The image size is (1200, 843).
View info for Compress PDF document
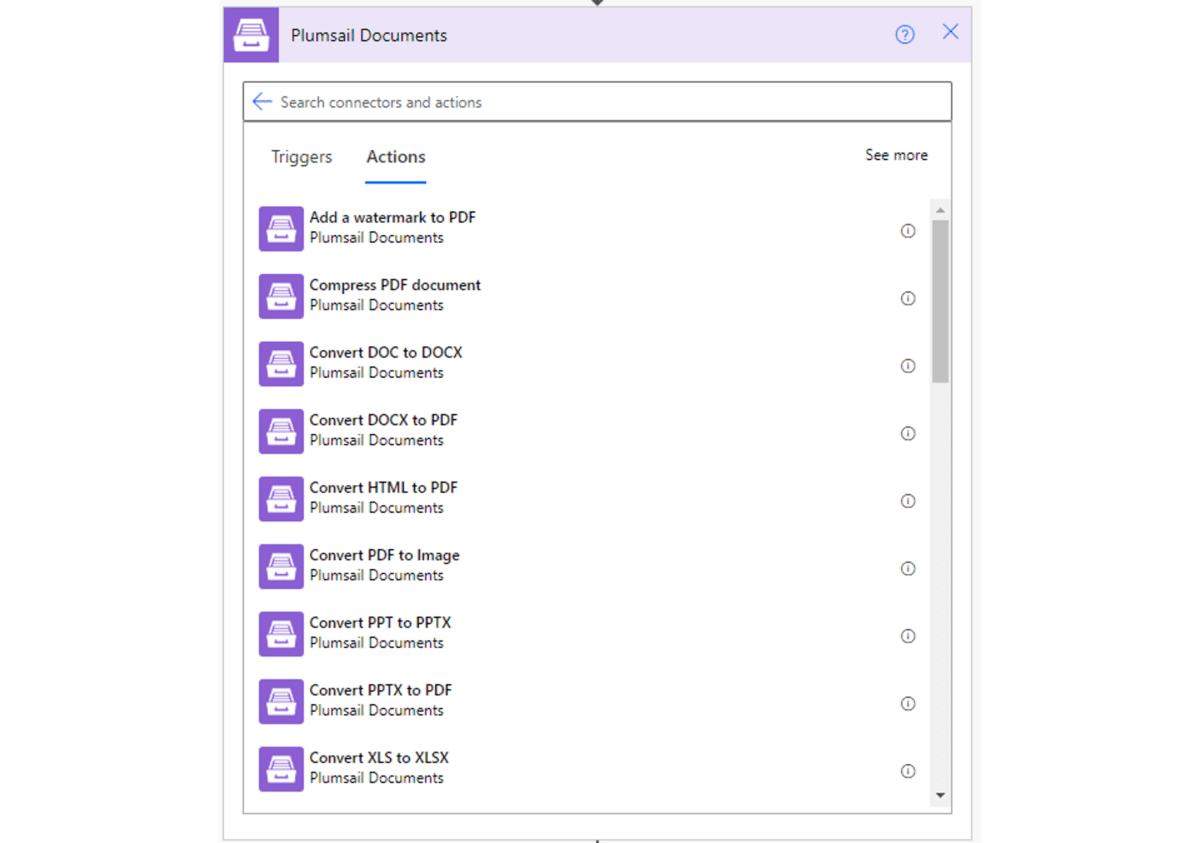coord(908,298)
